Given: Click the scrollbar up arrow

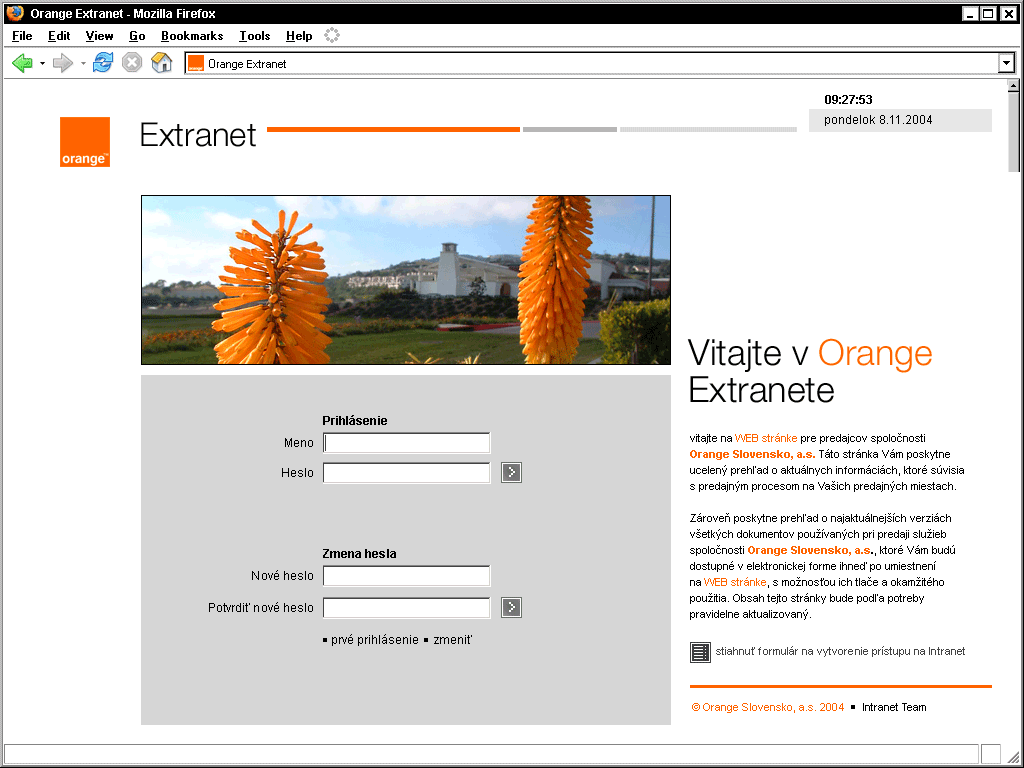Looking at the screenshot, I should 1013,86.
